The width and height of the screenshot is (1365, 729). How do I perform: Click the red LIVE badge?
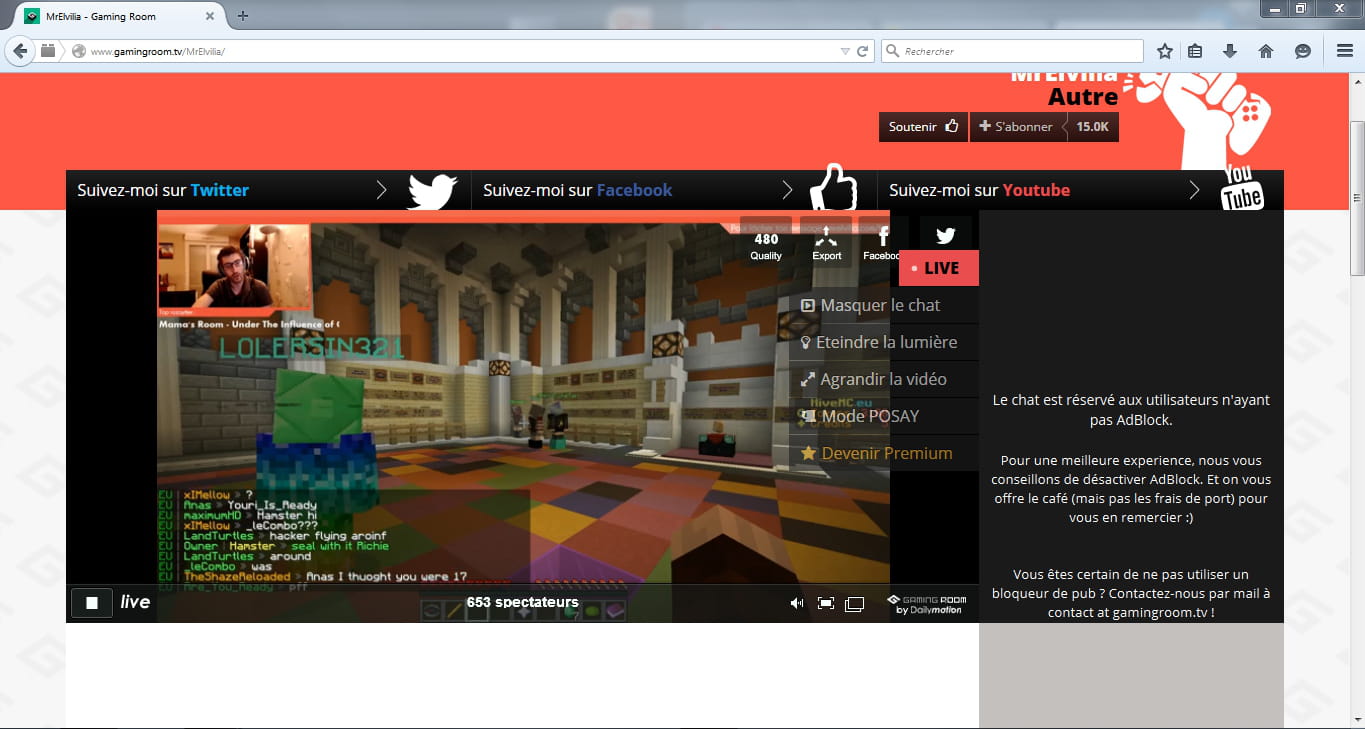[x=939, y=268]
